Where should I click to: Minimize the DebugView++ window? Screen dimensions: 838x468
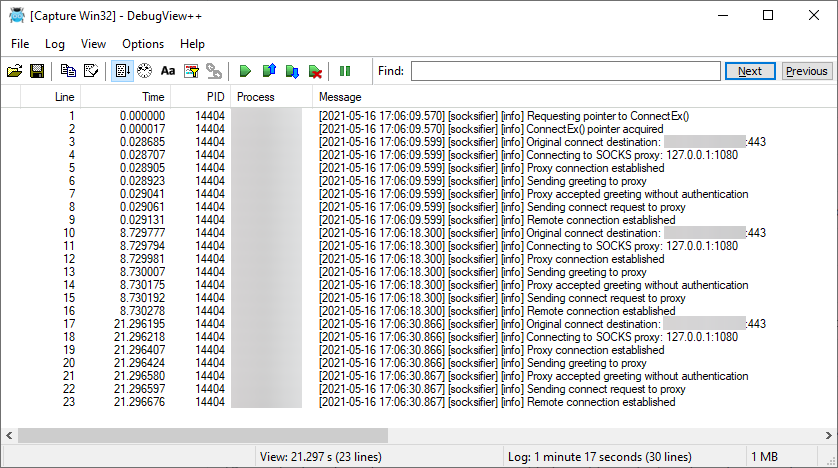pyautogui.click(x=723, y=15)
